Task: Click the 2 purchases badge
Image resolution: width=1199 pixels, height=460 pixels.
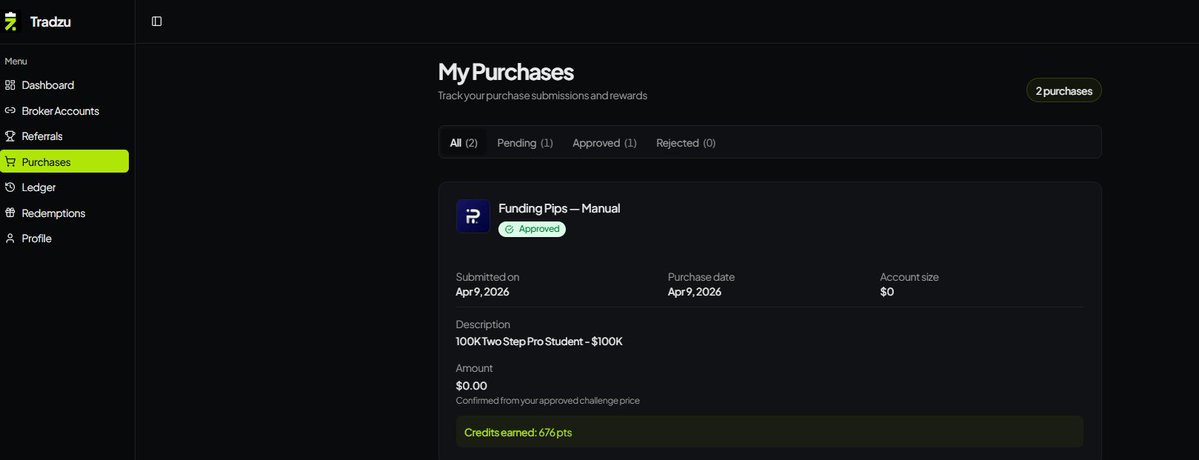Action: tap(1064, 90)
